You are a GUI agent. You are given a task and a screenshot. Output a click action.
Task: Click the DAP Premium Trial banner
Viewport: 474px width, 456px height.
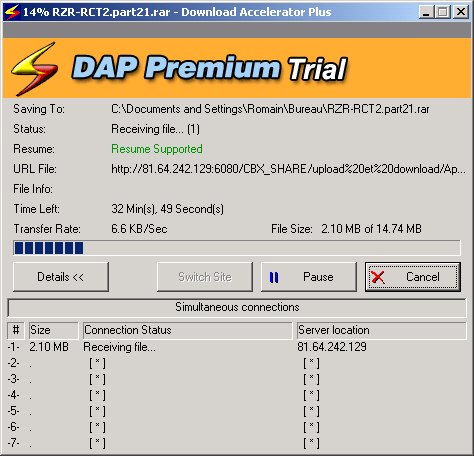[x=237, y=68]
